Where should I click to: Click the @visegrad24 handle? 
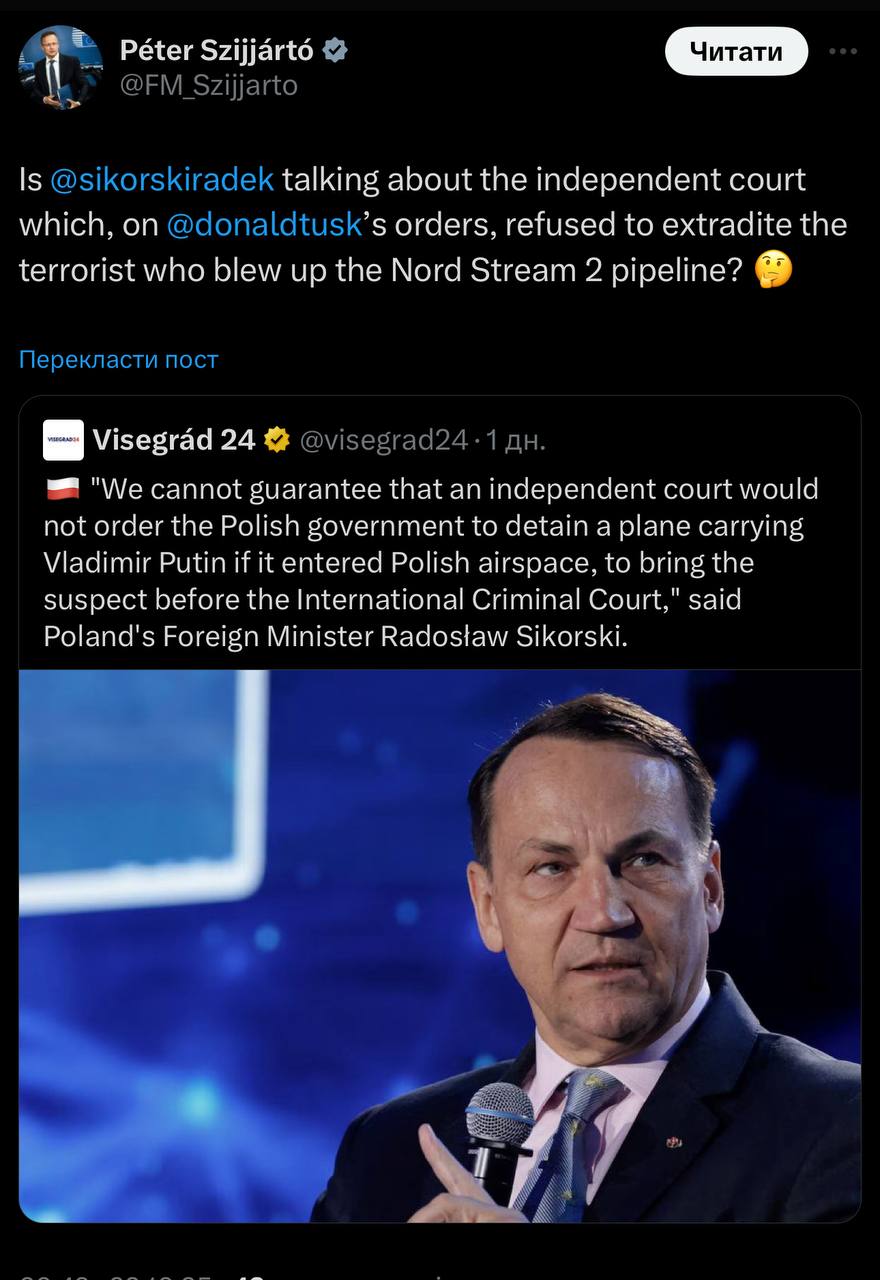(383, 440)
